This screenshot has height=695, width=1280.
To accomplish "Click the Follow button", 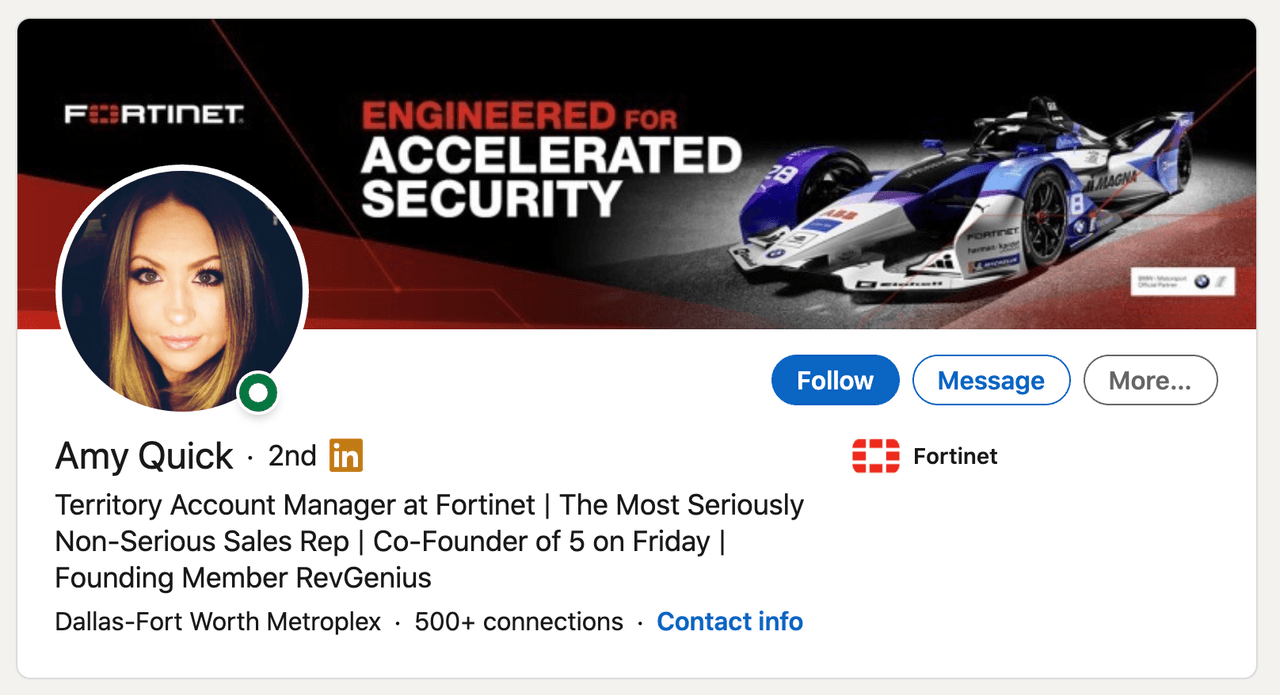I will tap(835, 380).
